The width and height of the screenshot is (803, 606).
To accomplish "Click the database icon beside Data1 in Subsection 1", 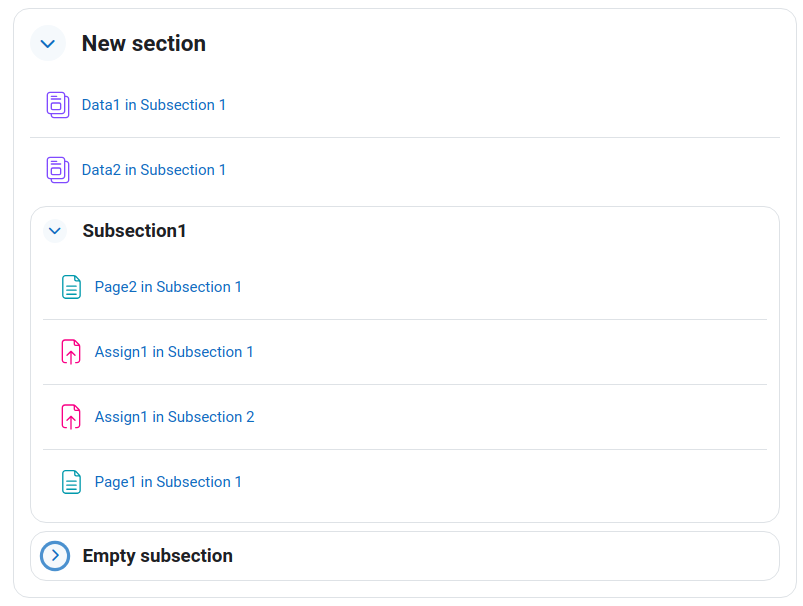I will (58, 105).
